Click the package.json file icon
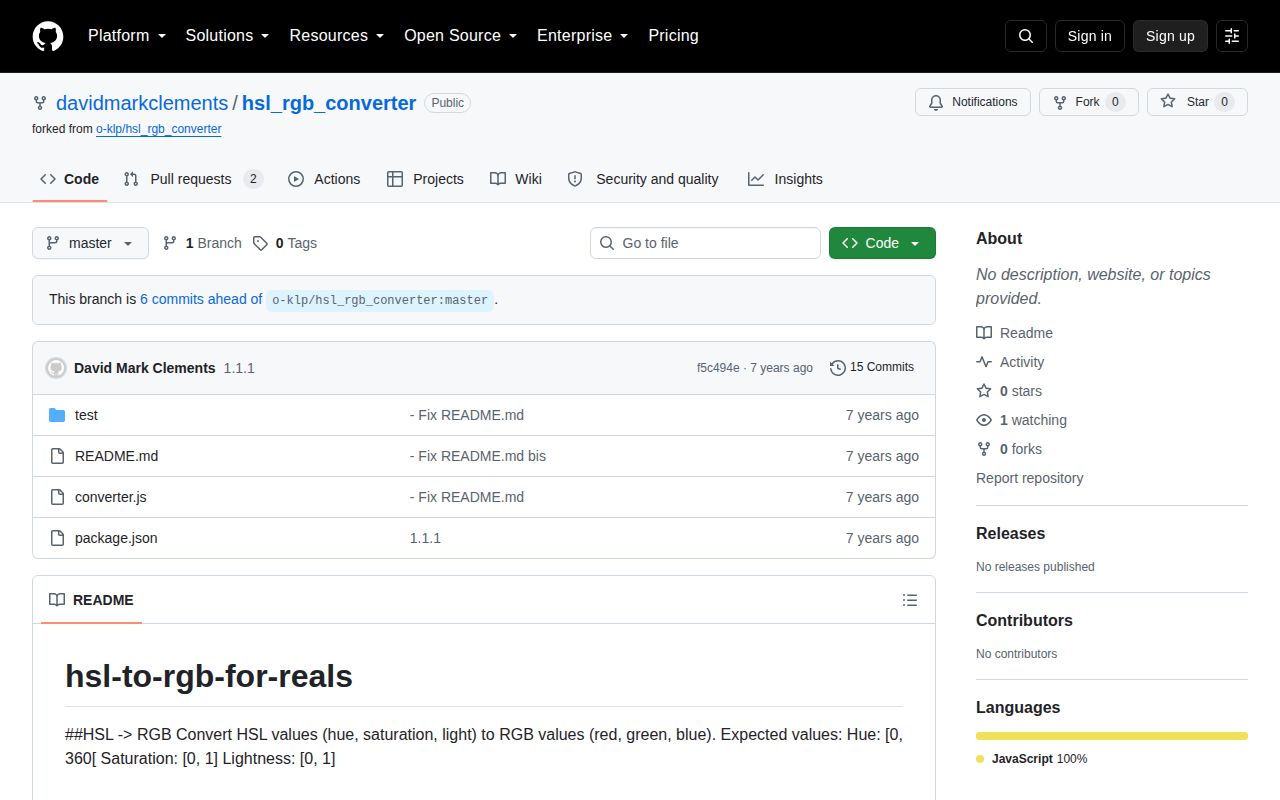Viewport: 1280px width, 800px height. 57,538
